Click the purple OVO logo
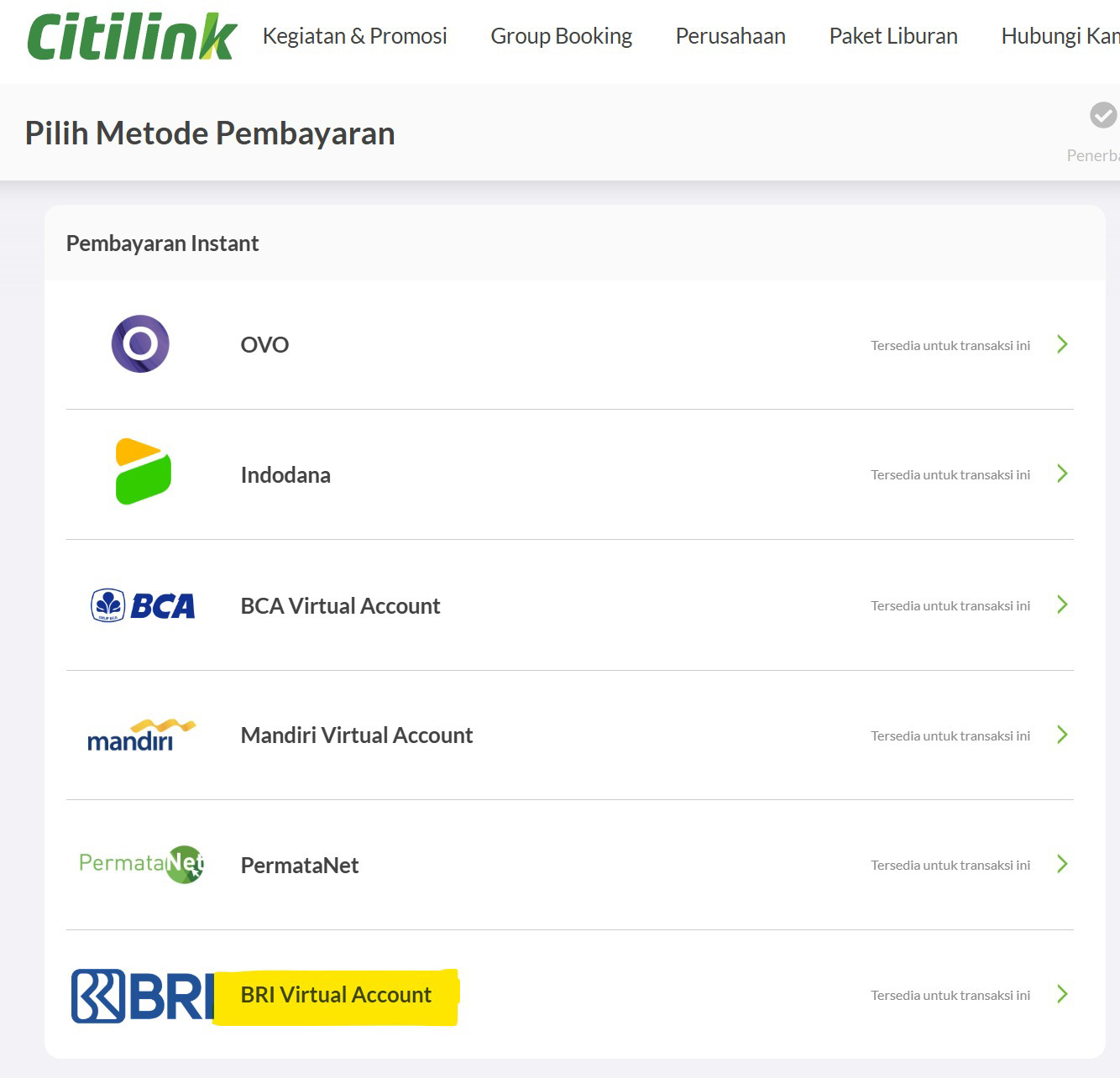Screen dimensions: 1120x1078 click(x=140, y=343)
